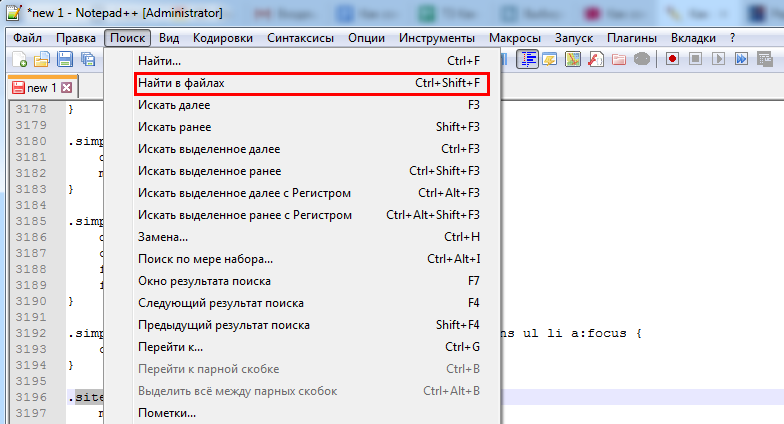This screenshot has width=784, height=424.
Task: Open the Опции menu
Action: tap(366, 38)
